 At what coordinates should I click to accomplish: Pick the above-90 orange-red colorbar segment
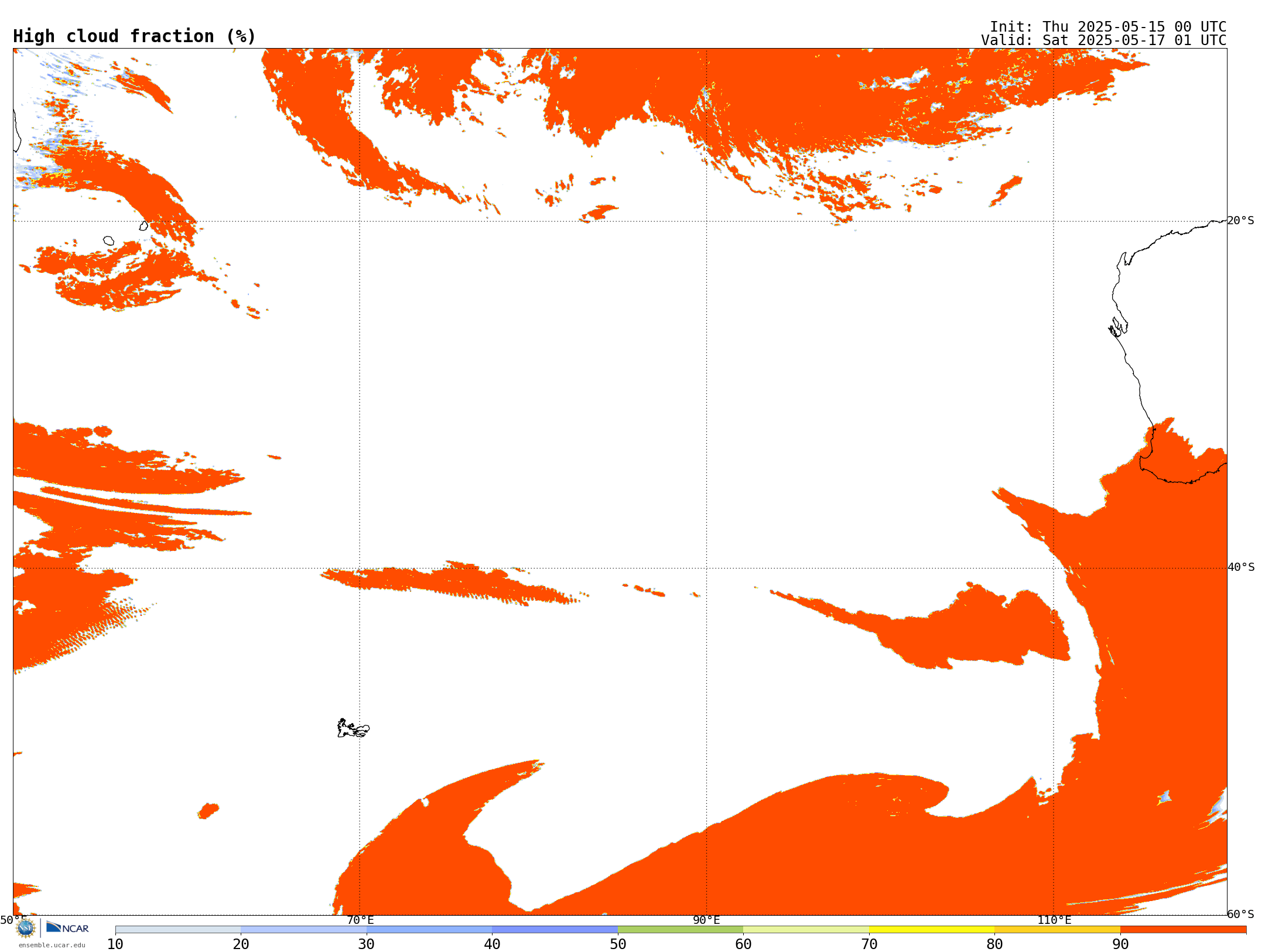click(x=1183, y=930)
